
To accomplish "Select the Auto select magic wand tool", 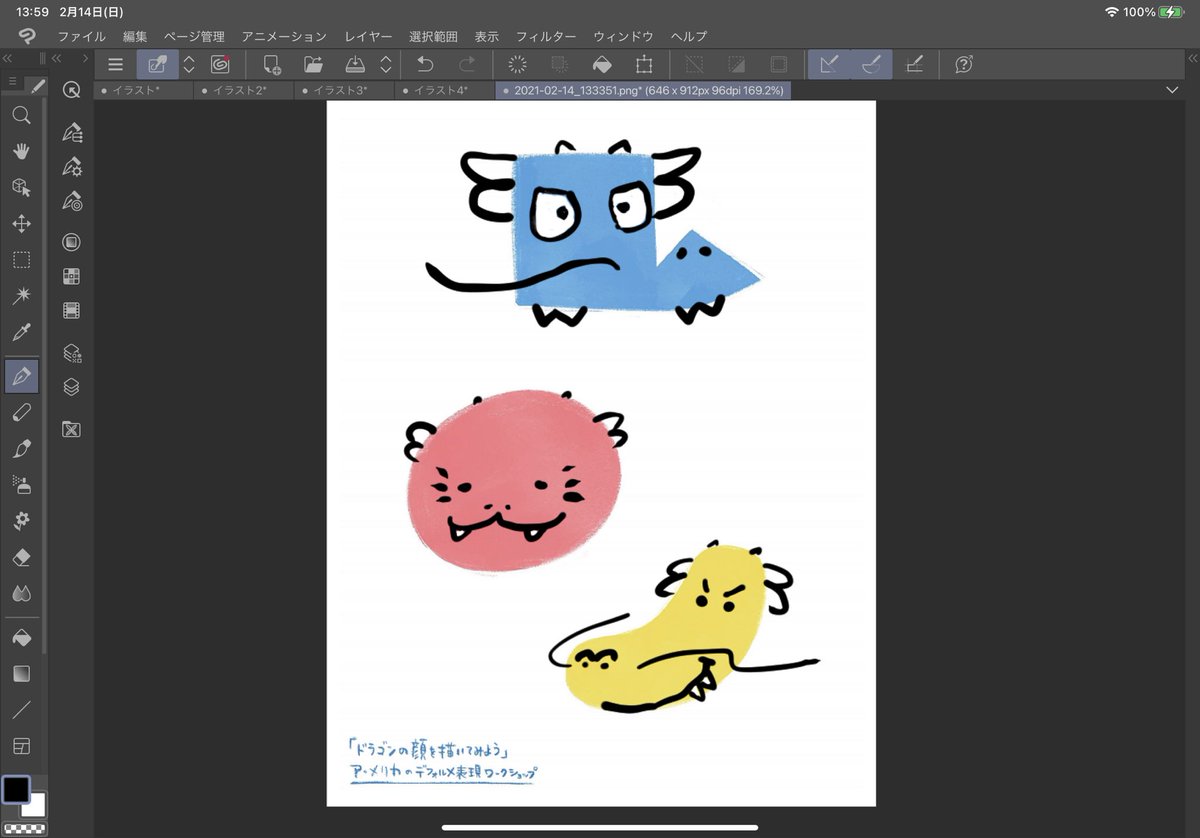I will 21,296.
